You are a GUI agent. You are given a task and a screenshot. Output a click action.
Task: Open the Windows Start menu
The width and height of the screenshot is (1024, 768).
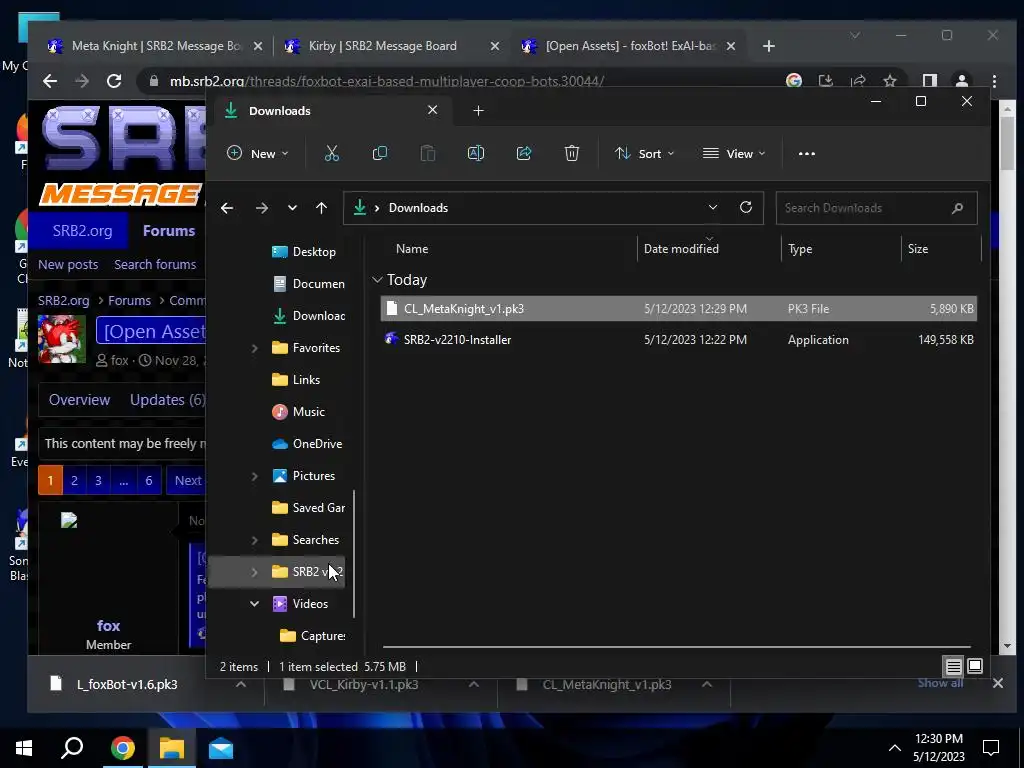point(24,748)
